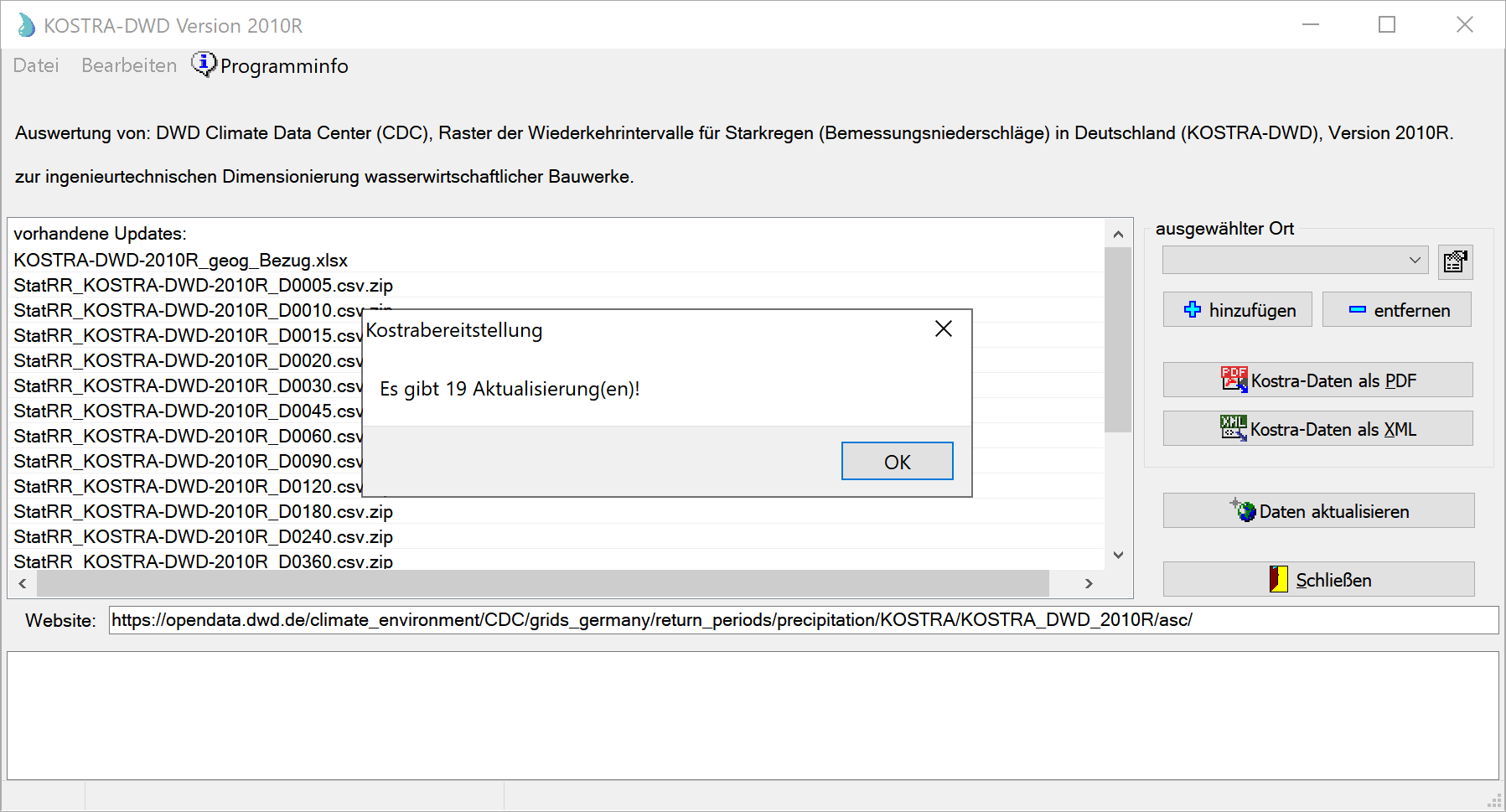The image size is (1506, 812).
Task: Click the properties icon beside location dropdown
Action: pyautogui.click(x=1455, y=261)
